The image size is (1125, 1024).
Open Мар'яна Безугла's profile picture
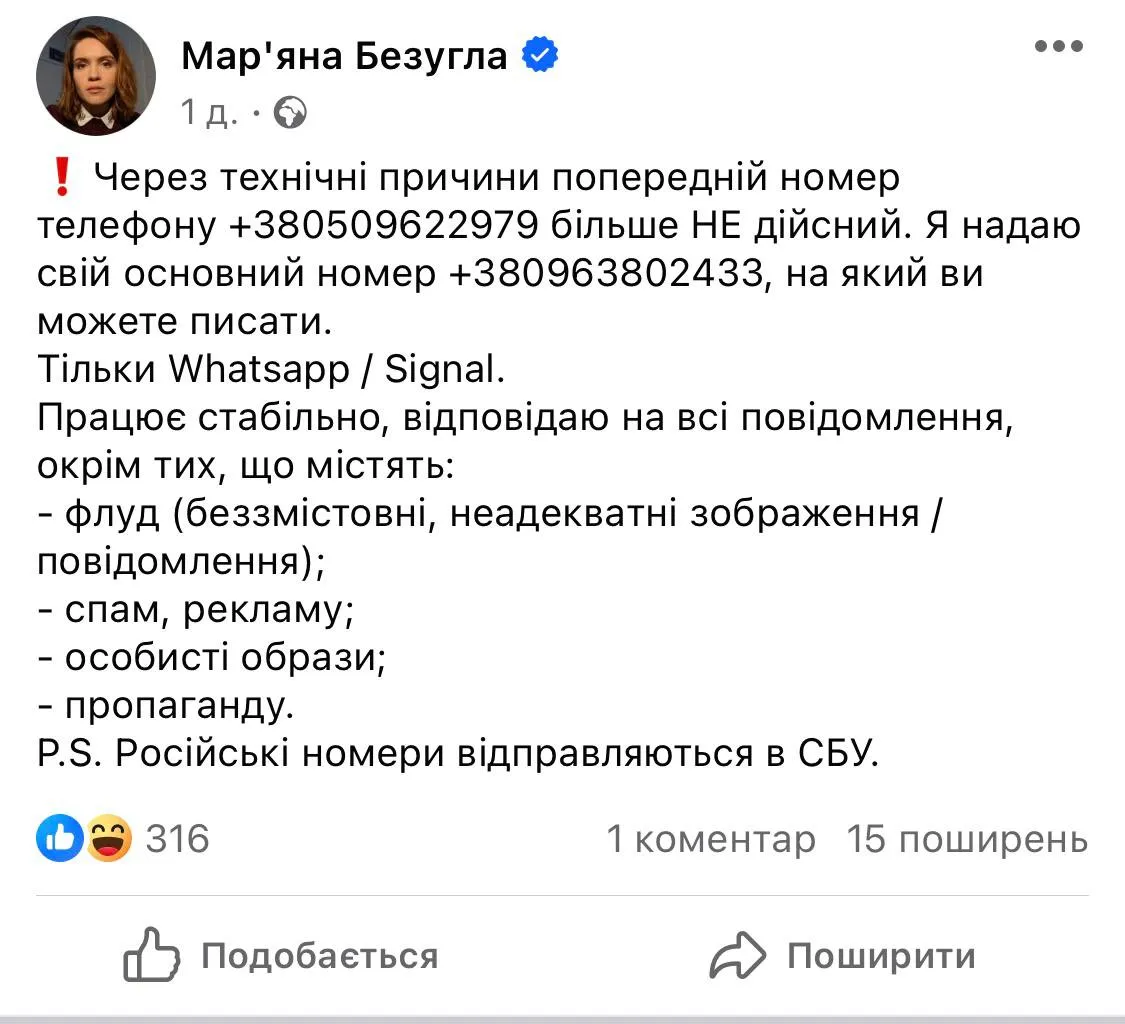(x=96, y=76)
